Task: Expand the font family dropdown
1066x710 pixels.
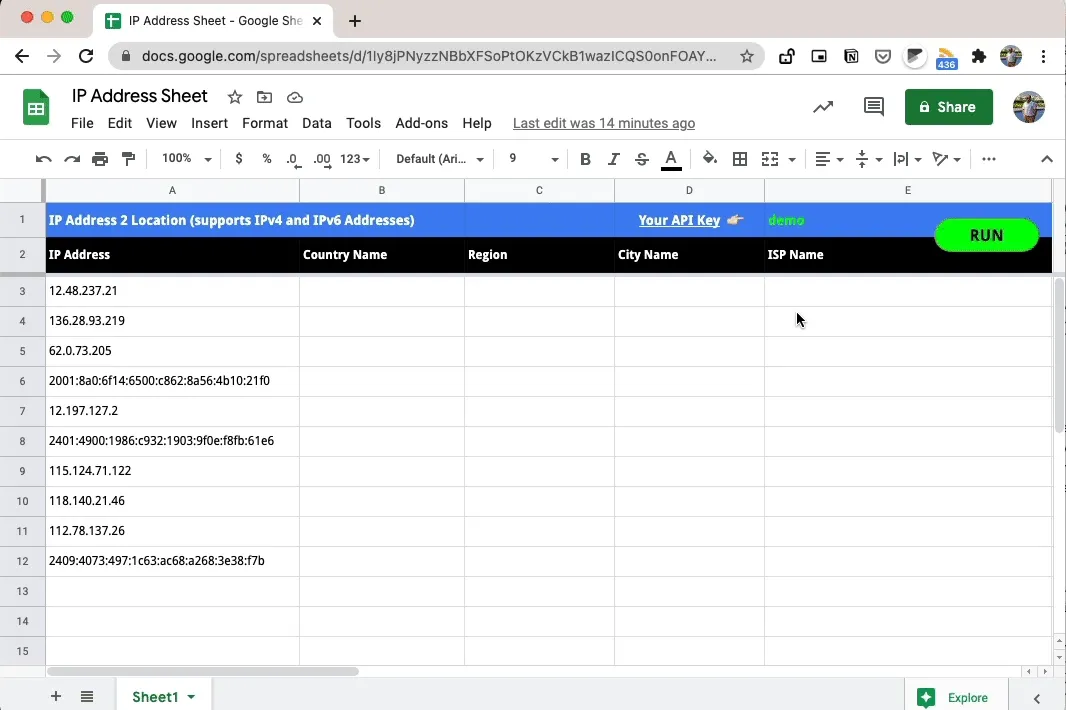Action: (440, 159)
